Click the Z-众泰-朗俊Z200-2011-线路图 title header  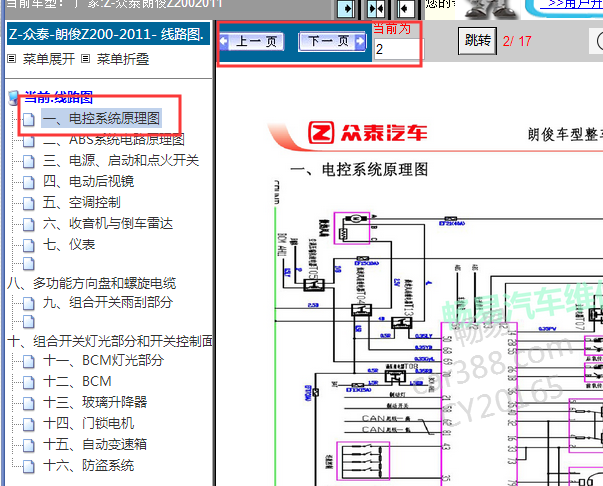pyautogui.click(x=108, y=34)
